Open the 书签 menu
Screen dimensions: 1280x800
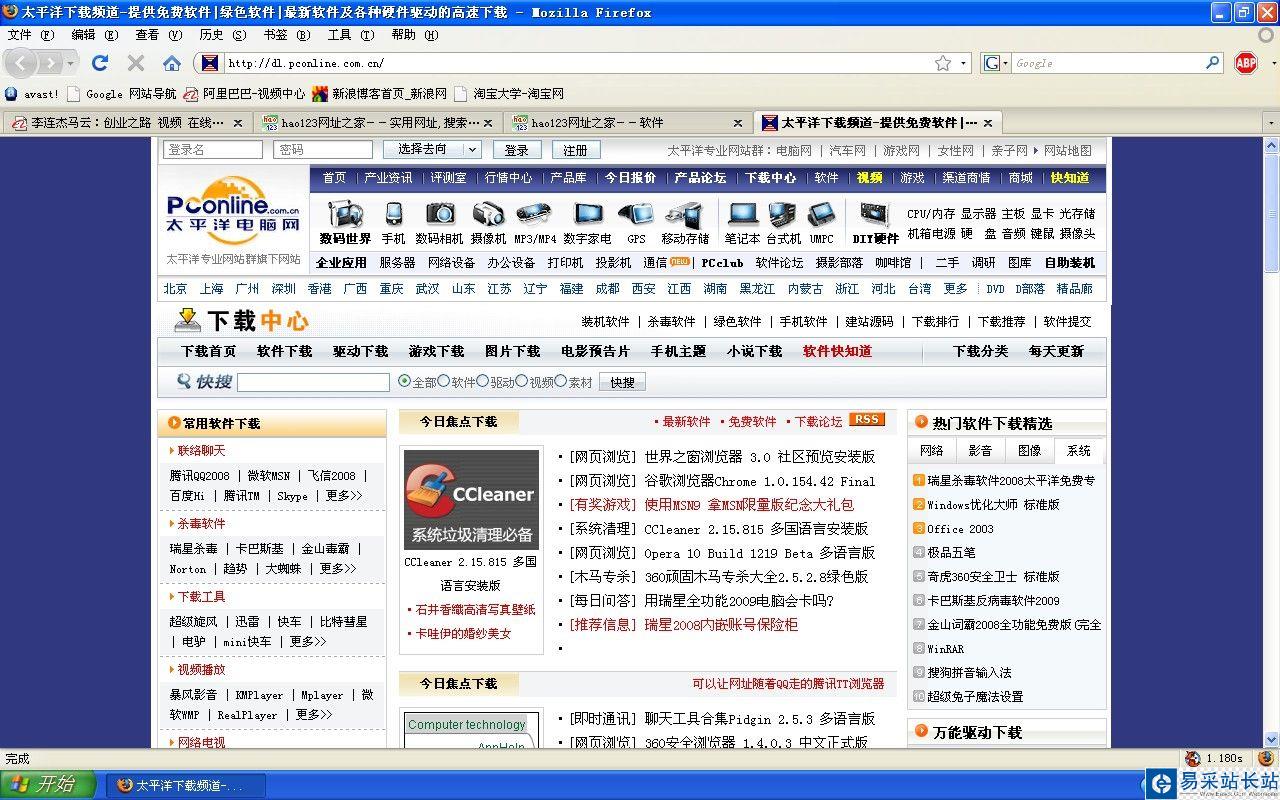pyautogui.click(x=288, y=35)
